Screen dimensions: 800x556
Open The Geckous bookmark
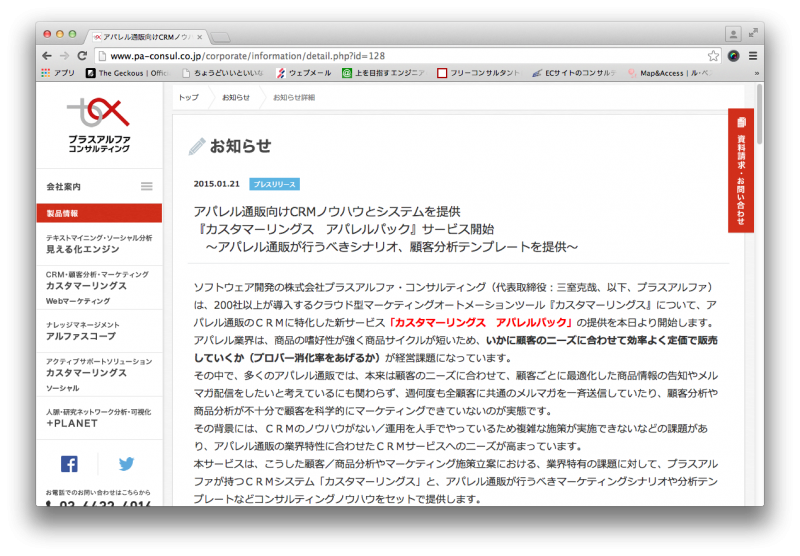coord(127,73)
